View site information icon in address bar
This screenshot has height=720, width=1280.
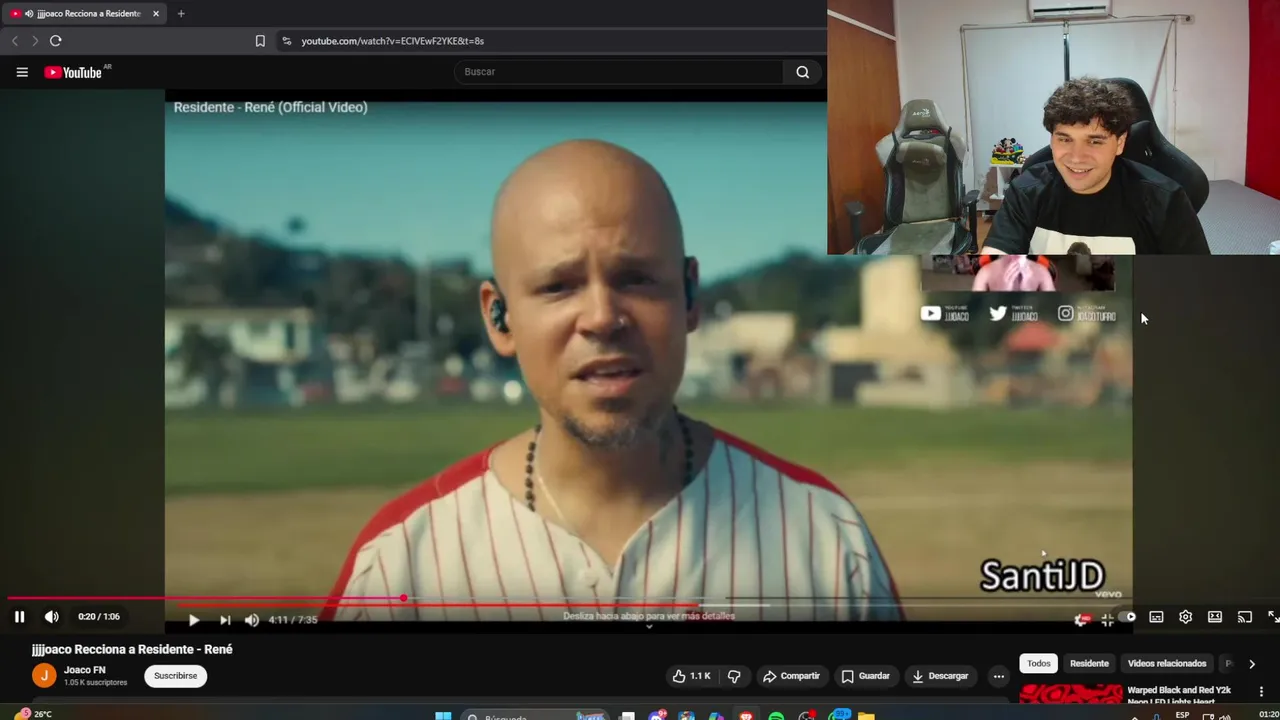[286, 41]
